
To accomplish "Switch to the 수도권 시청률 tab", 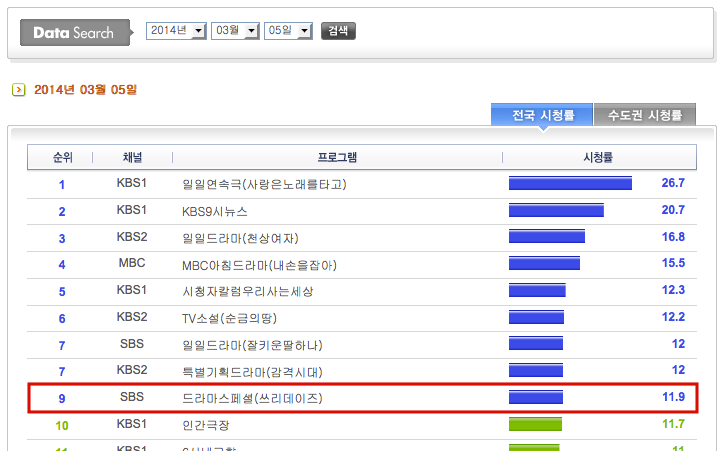I will point(645,115).
